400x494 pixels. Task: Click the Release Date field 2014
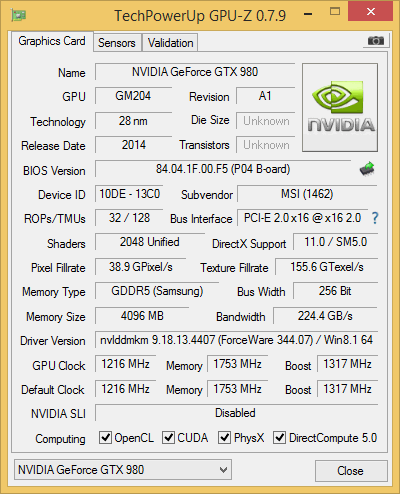(x=133, y=145)
